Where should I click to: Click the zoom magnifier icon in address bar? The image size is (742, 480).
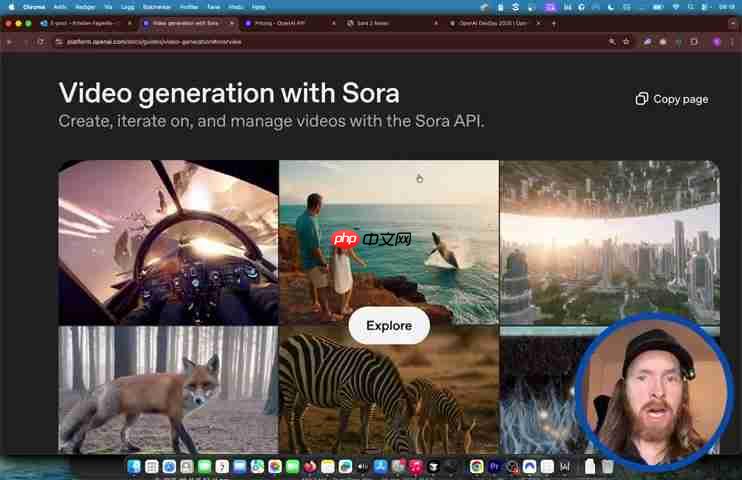pos(612,42)
